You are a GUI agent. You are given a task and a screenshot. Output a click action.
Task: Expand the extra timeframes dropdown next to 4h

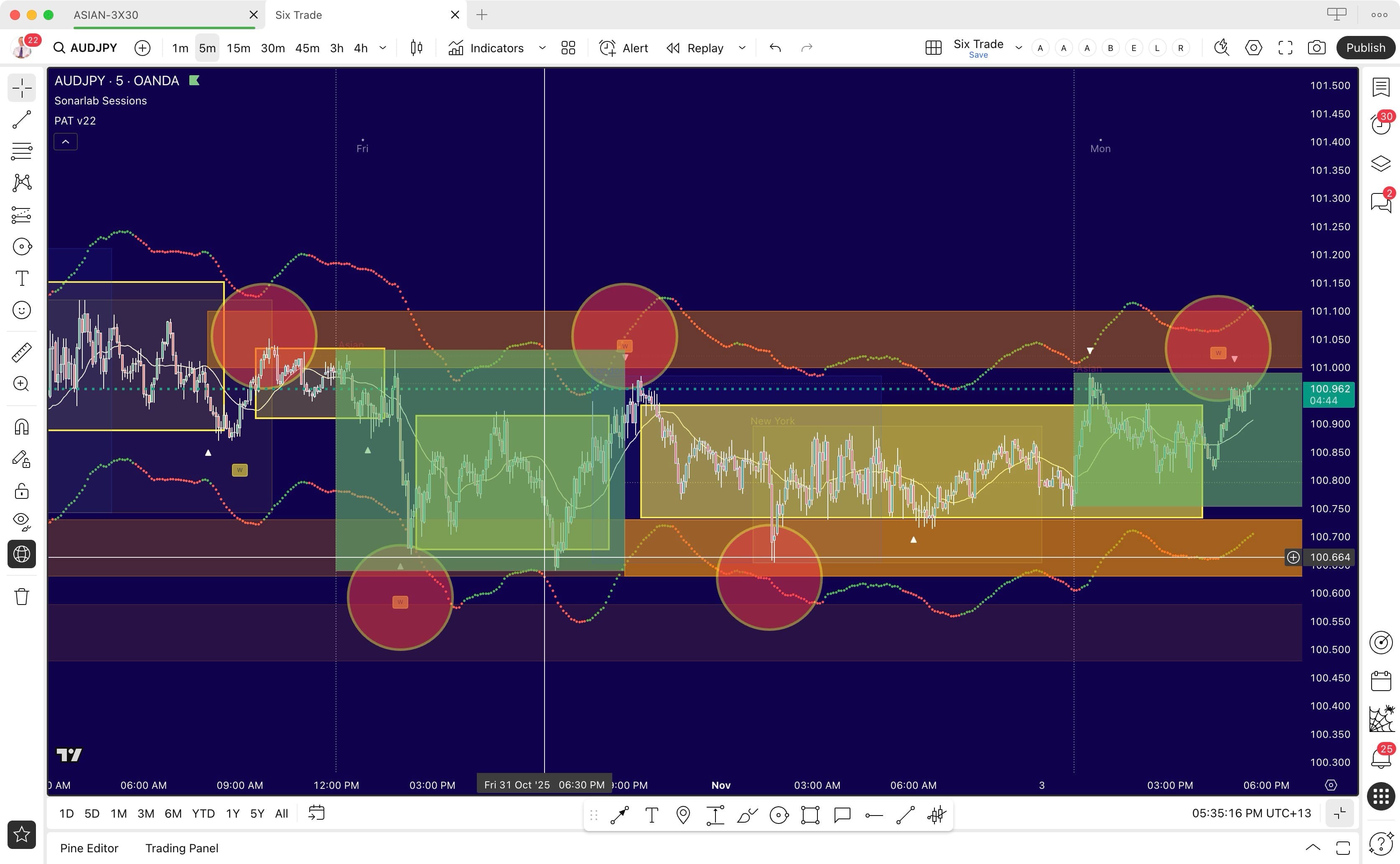tap(383, 48)
